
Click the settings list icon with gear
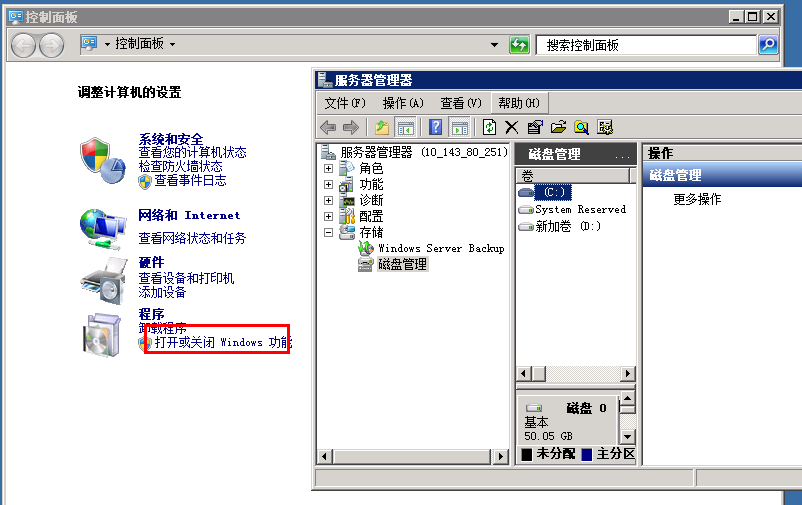[605, 127]
